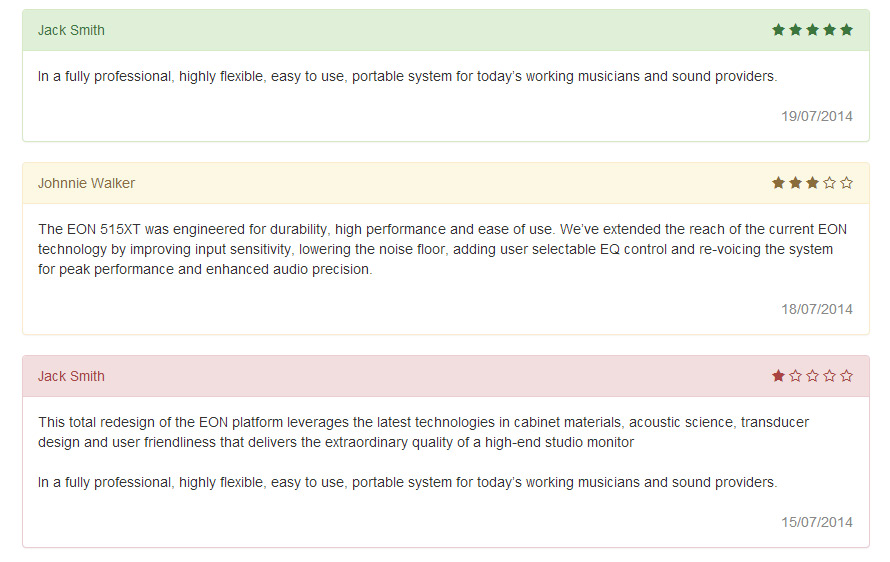The height and width of the screenshot is (562, 890).
Task: Select Jack Smith's name in the green header
Action: click(x=71, y=30)
